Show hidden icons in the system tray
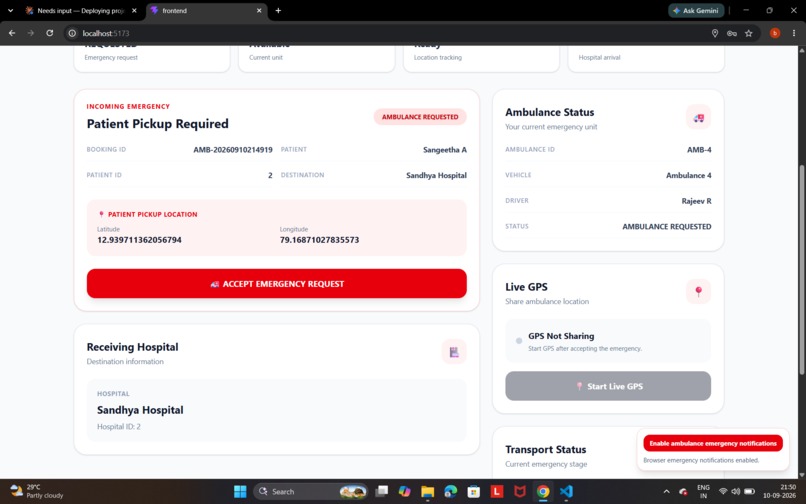The image size is (806, 504). [666, 491]
